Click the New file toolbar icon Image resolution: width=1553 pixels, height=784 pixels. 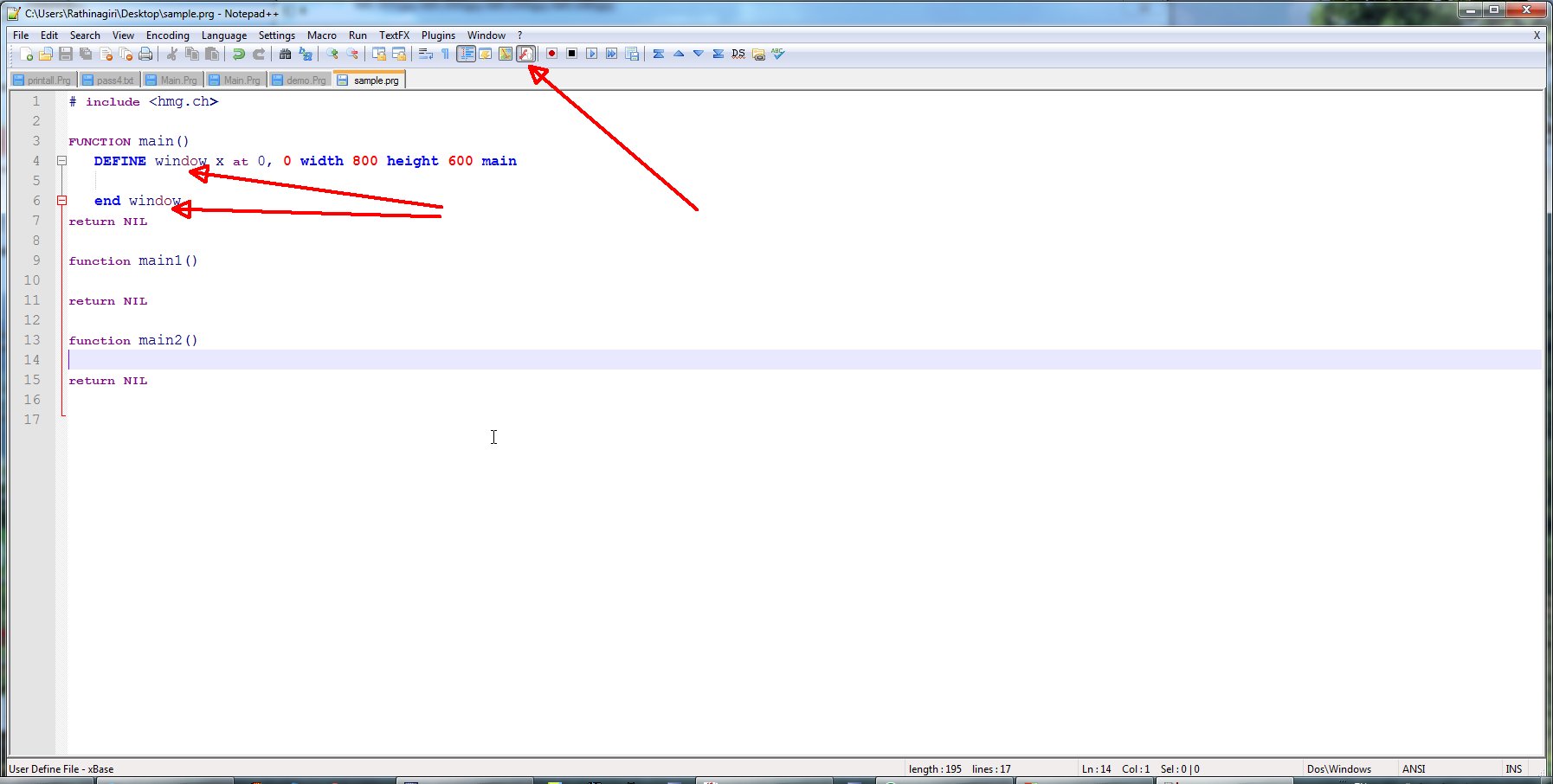click(26, 54)
